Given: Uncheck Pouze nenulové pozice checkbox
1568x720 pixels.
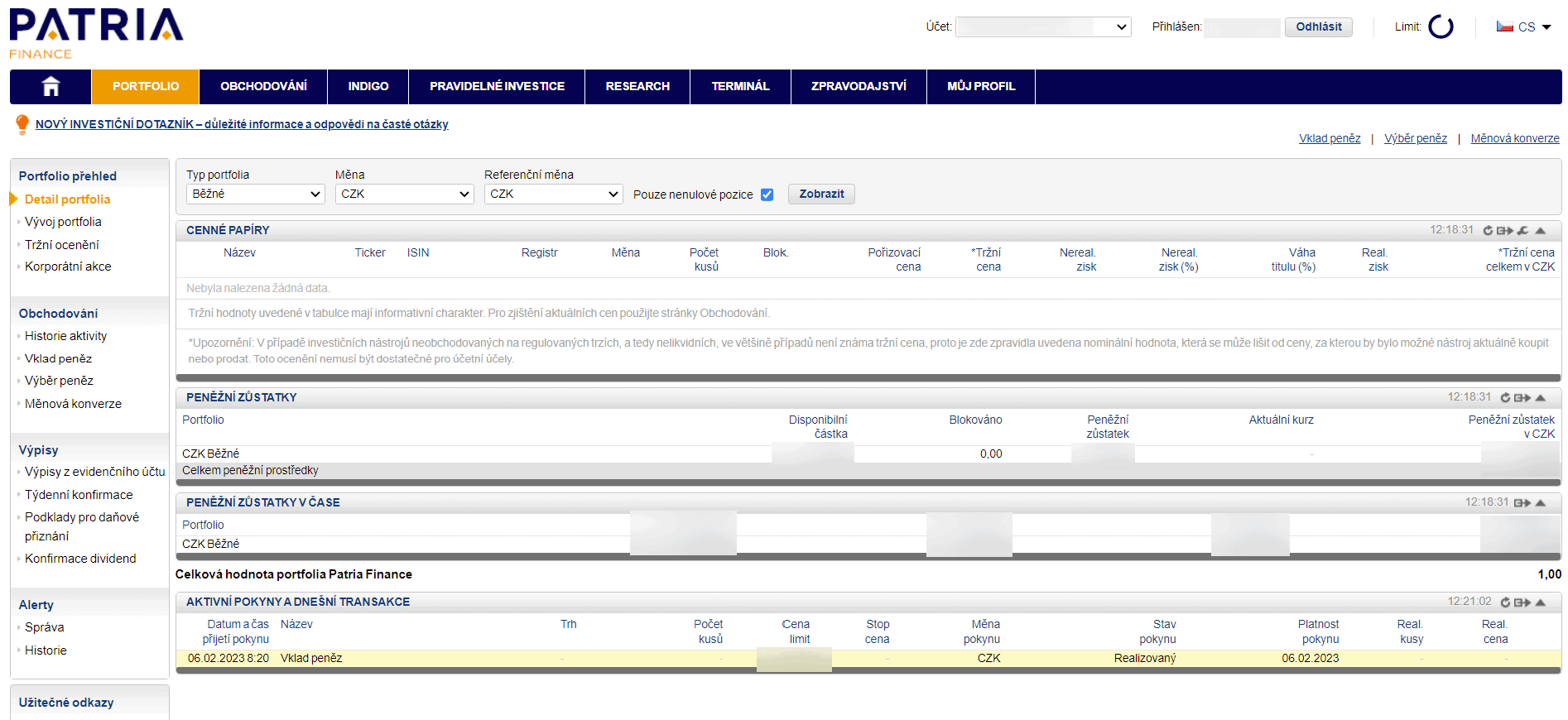Looking at the screenshot, I should click(767, 194).
